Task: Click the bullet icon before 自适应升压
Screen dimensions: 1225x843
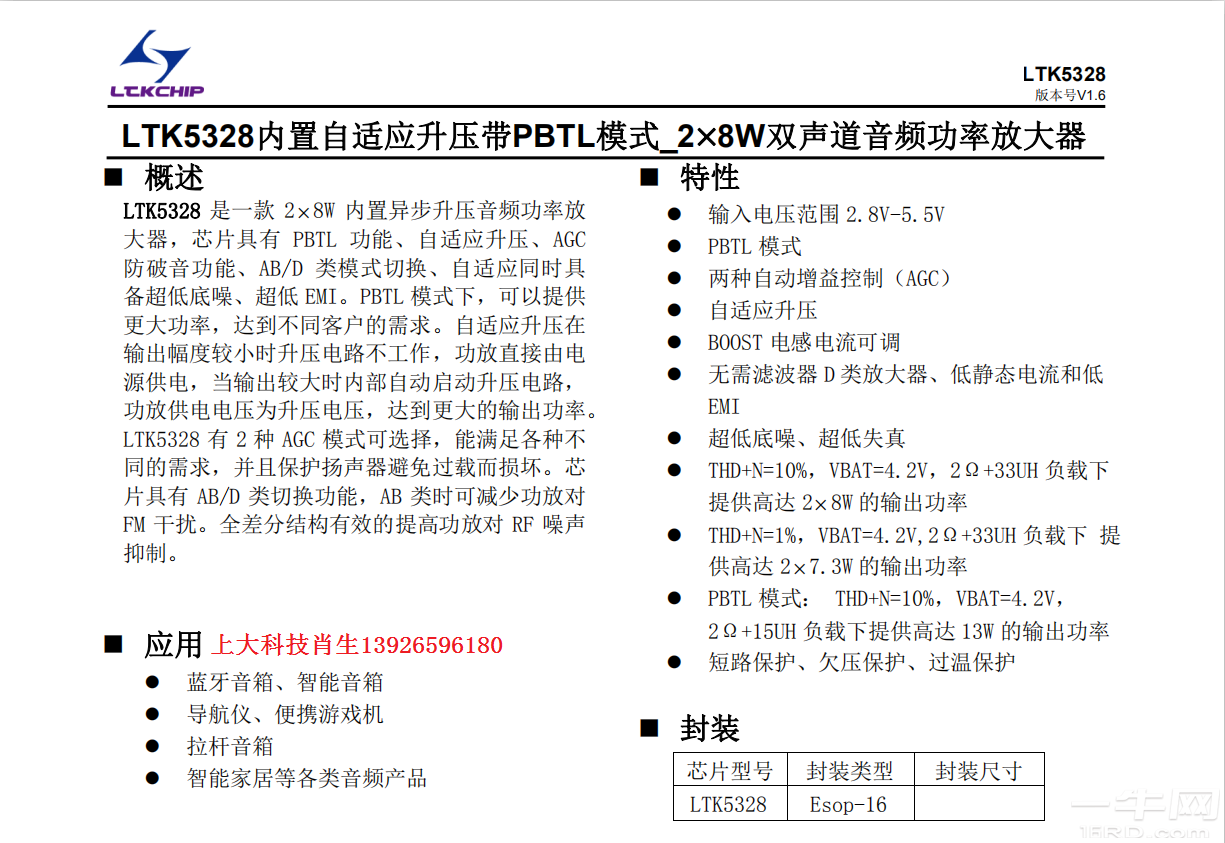Action: coord(674,310)
